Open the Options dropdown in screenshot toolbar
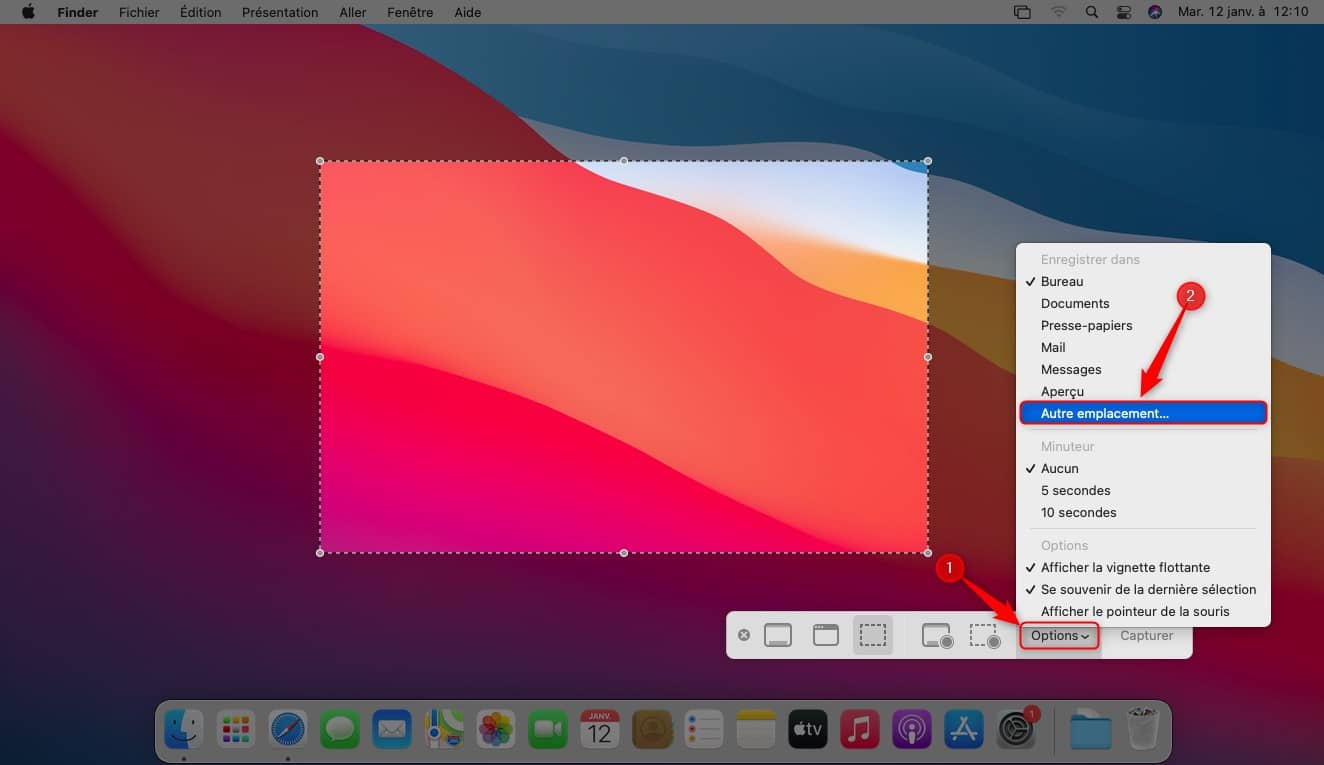The height and width of the screenshot is (765, 1324). [1059, 636]
